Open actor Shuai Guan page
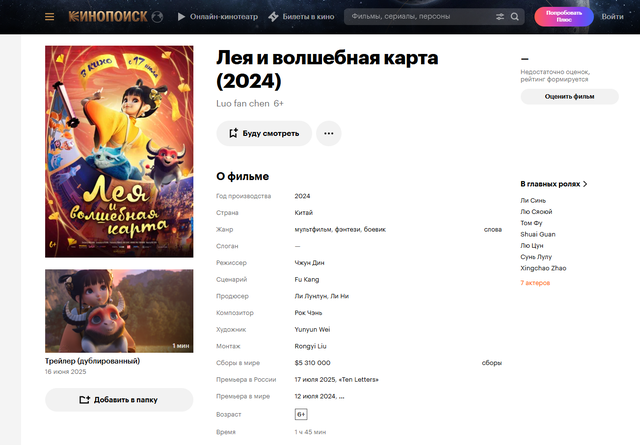The width and height of the screenshot is (640, 445). pos(538,234)
